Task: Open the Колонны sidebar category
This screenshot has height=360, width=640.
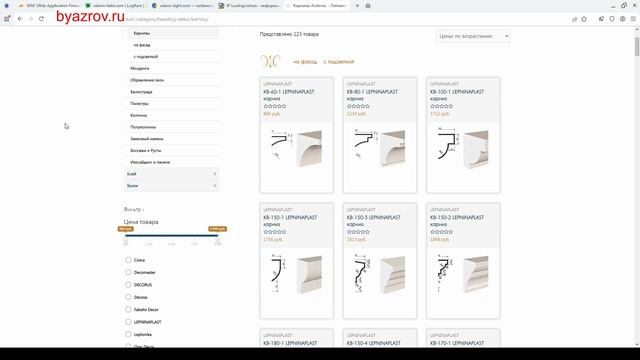Action: coord(138,116)
